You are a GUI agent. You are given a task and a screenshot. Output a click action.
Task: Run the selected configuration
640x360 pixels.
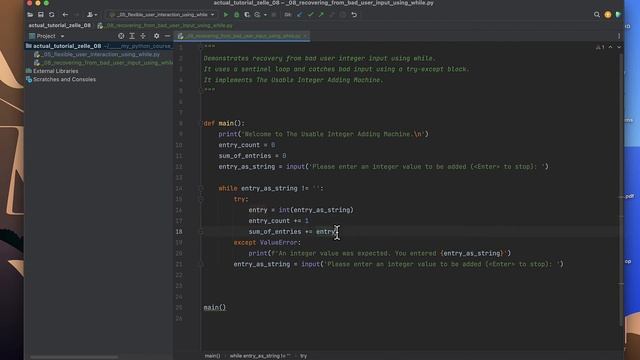click(226, 15)
